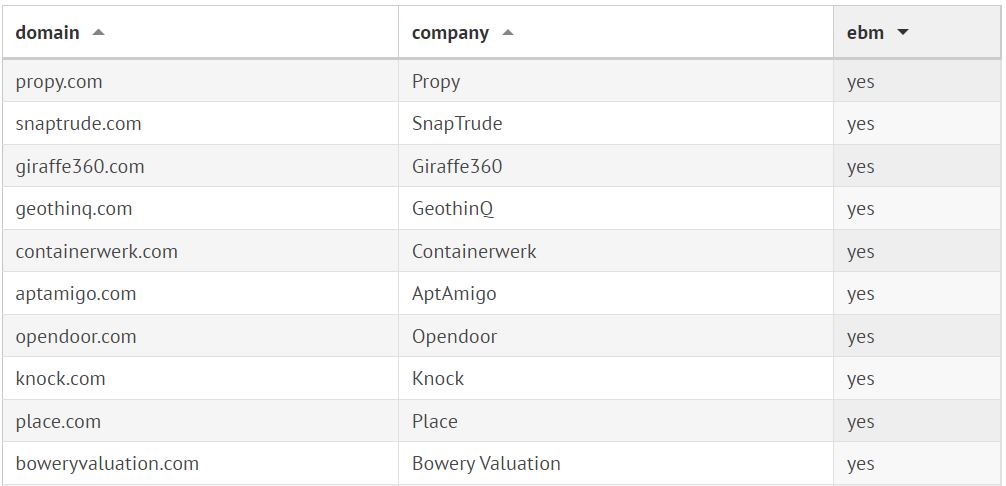Select the Knock company cell
Image resolution: width=1006 pixels, height=486 pixels.
pos(438,379)
